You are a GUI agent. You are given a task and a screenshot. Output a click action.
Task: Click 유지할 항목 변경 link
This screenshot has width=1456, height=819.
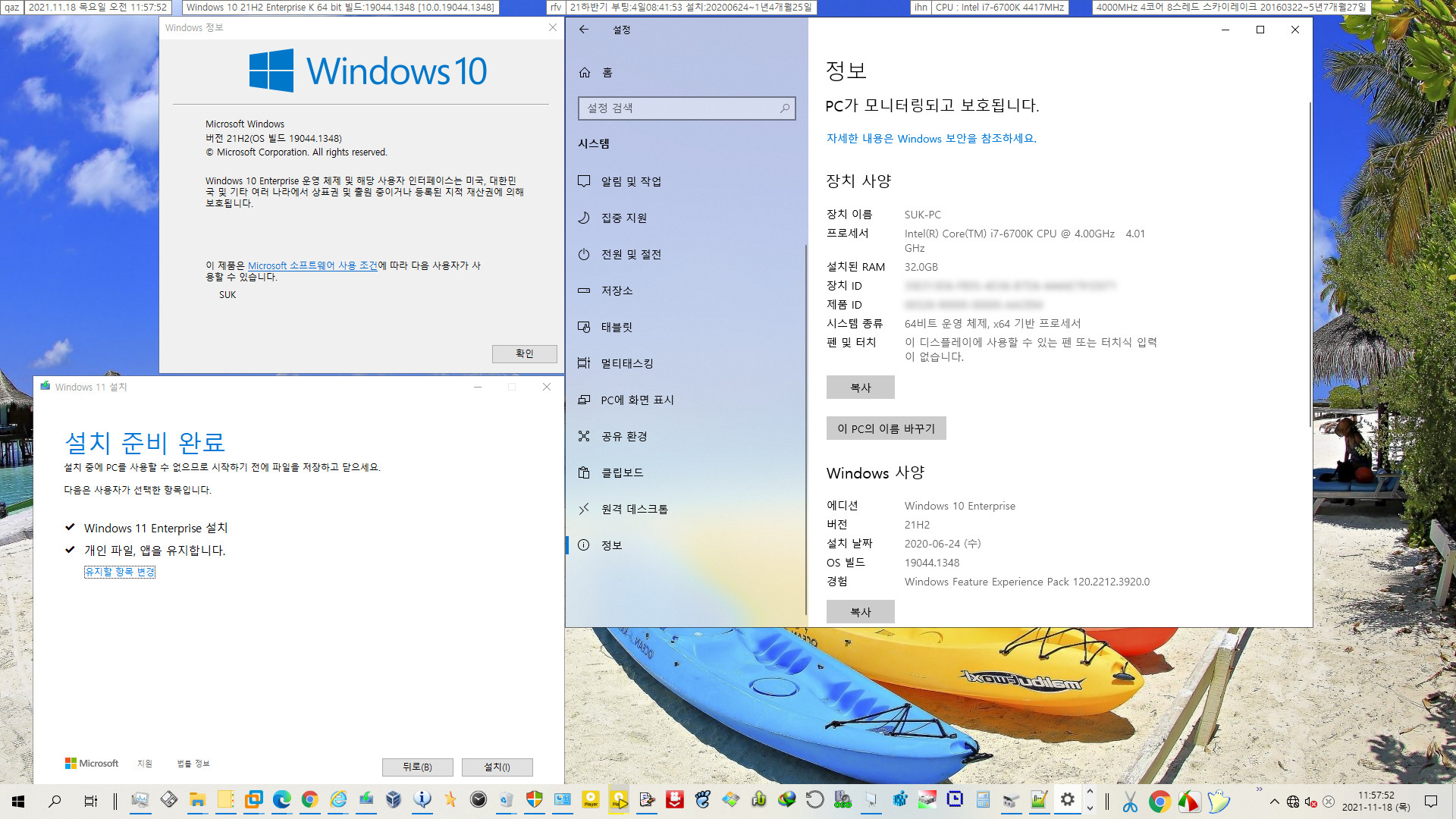pos(119,572)
